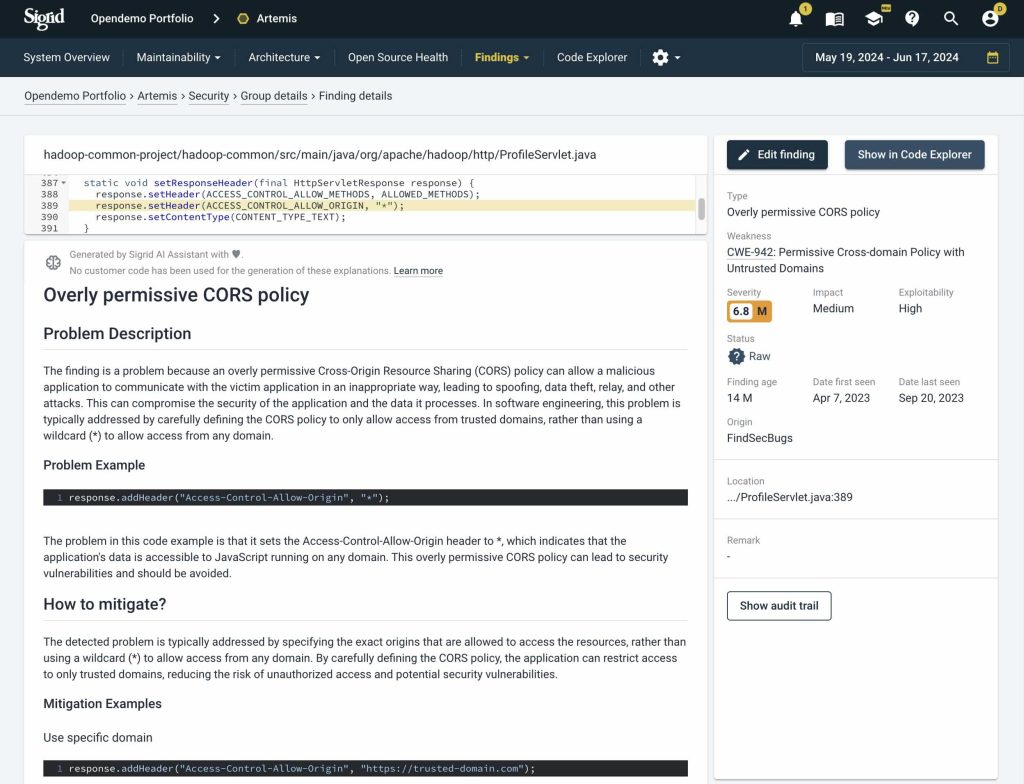Open the Learn more link

pyautogui.click(x=418, y=270)
